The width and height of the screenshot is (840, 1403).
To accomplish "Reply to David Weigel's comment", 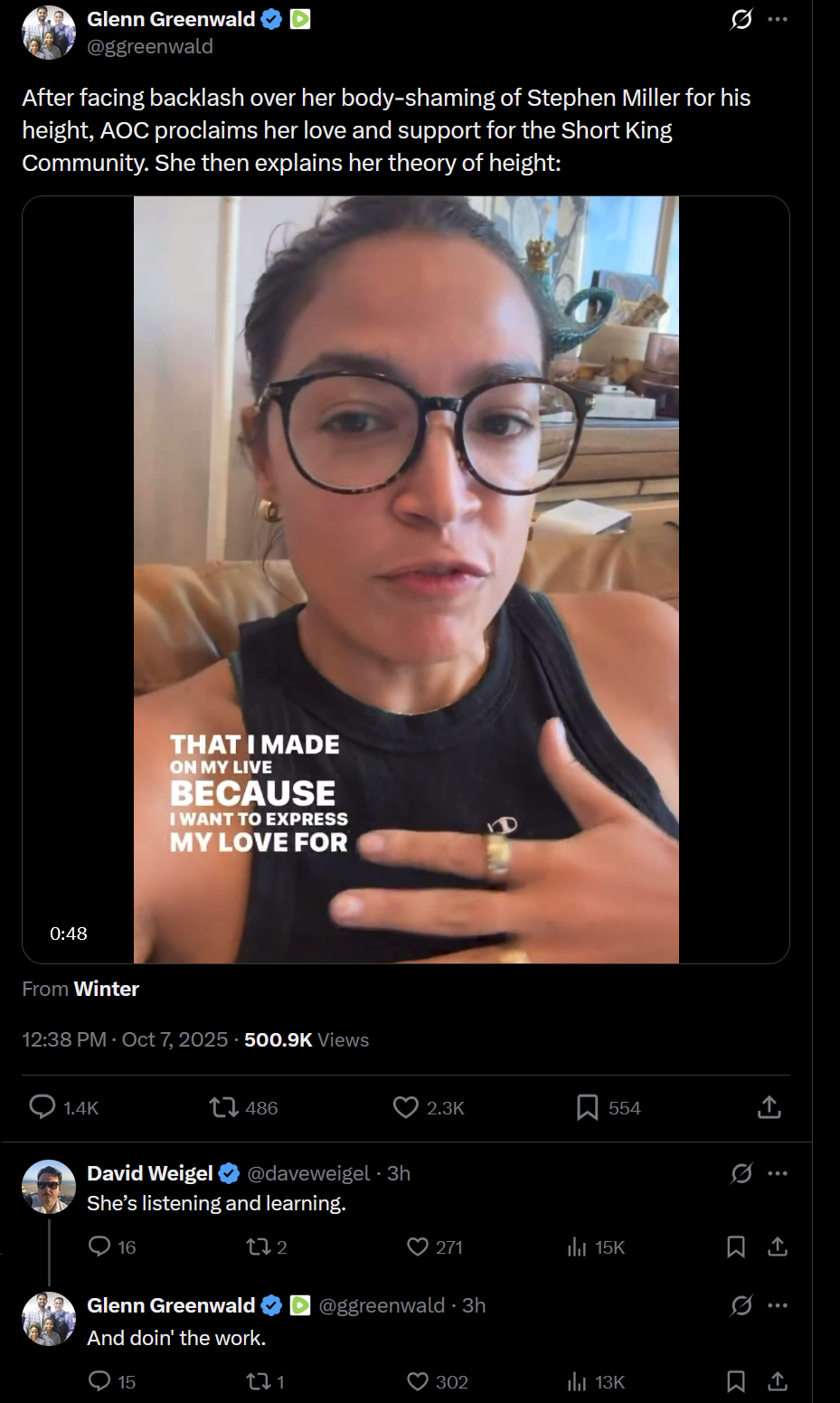I will coord(99,1247).
